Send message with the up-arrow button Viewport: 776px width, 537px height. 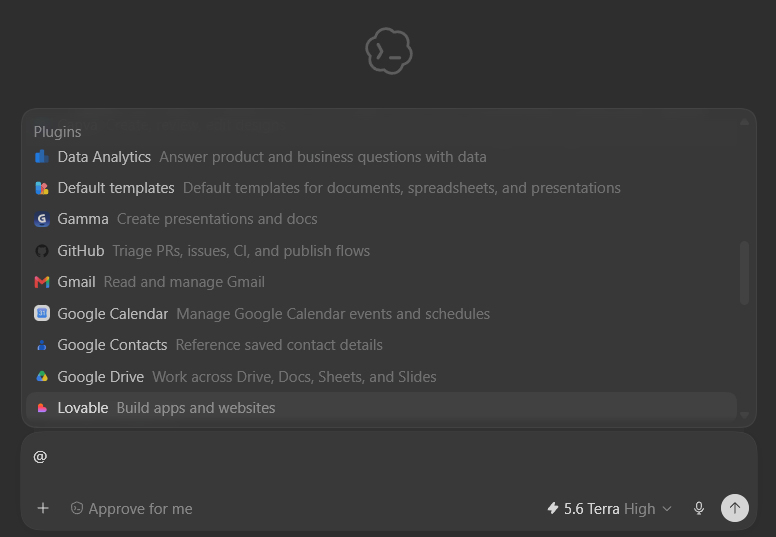coord(734,508)
